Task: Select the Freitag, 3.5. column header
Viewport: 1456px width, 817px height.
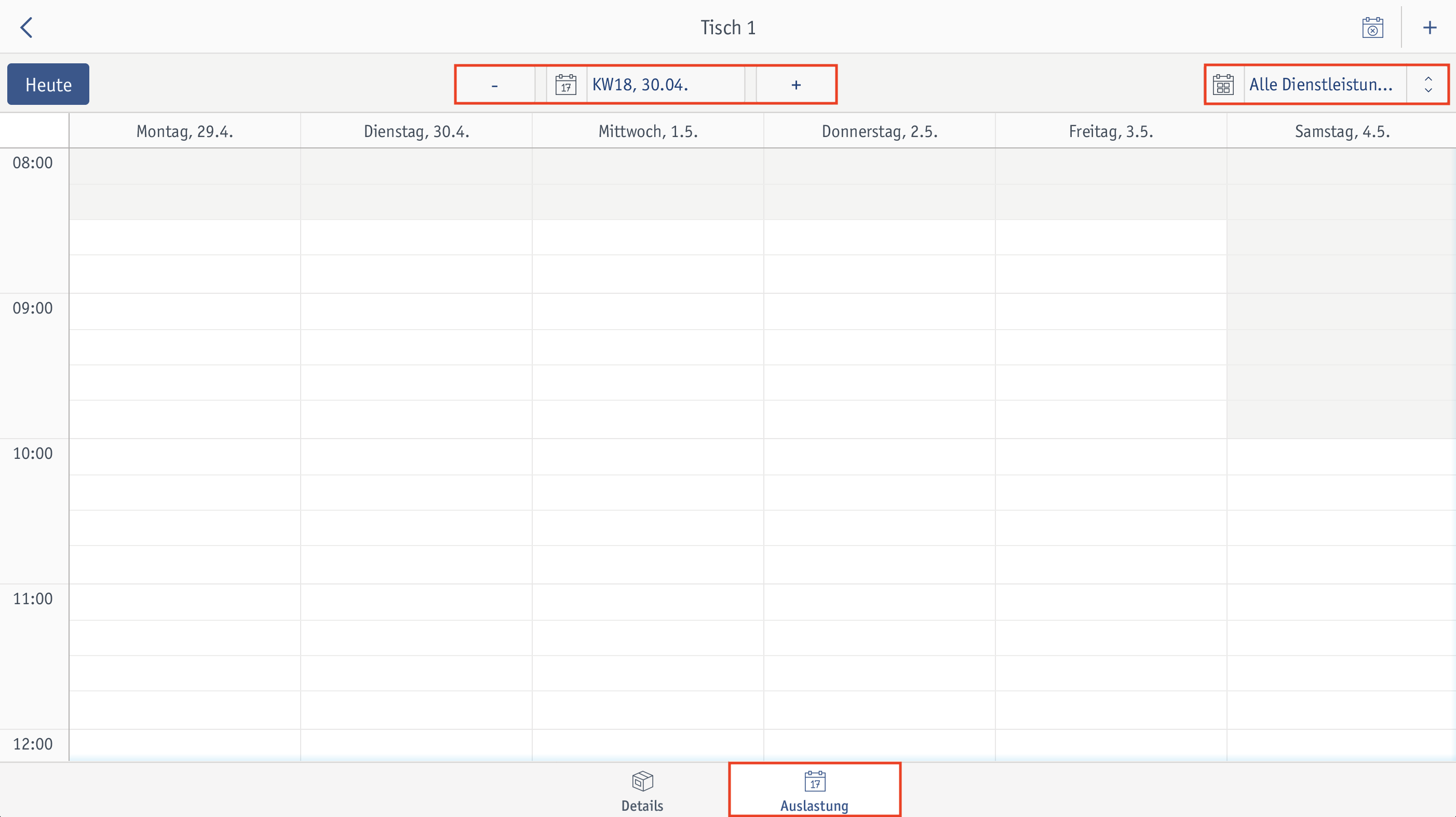Action: tap(1111, 131)
